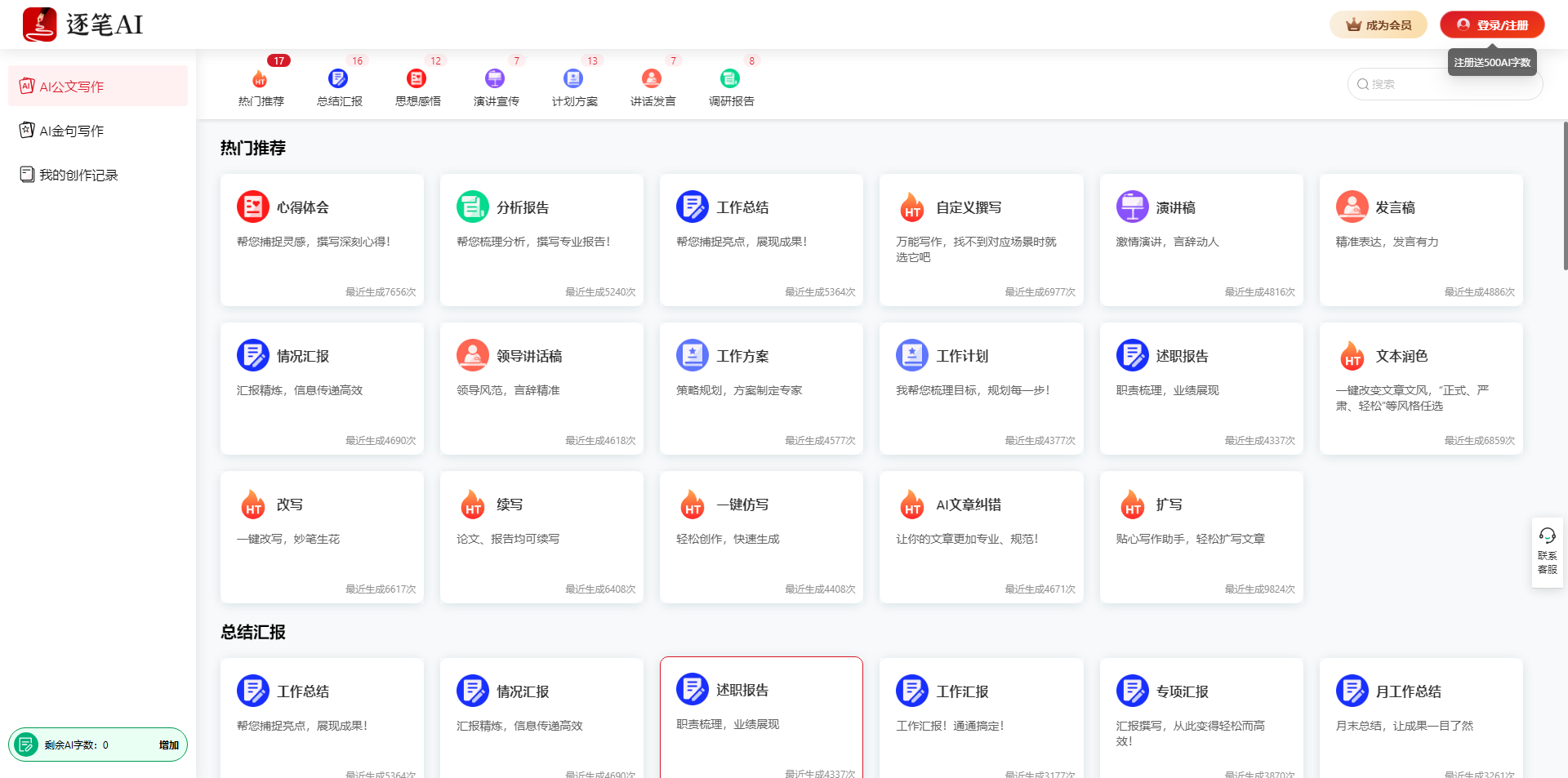Click '我帮您梳理目标，规划每一步!' text
1568x778 pixels.
(973, 390)
